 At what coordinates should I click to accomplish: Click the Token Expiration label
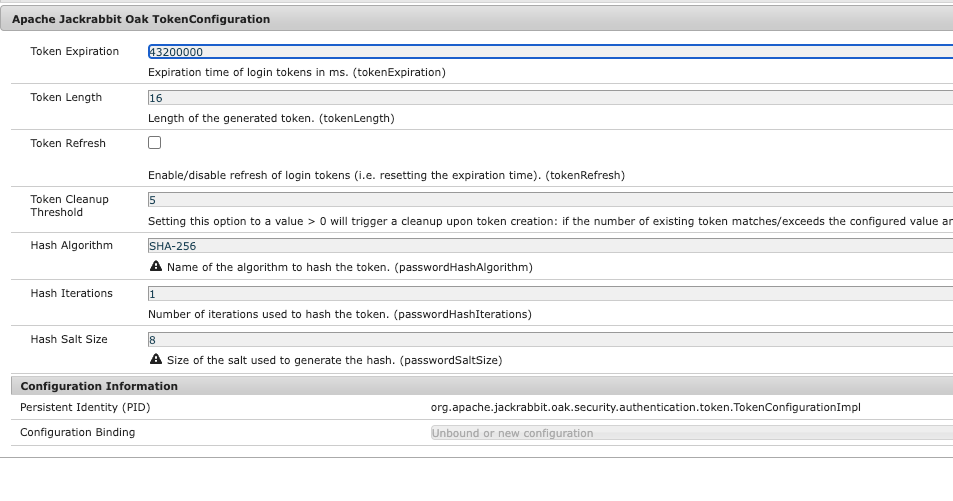75,52
